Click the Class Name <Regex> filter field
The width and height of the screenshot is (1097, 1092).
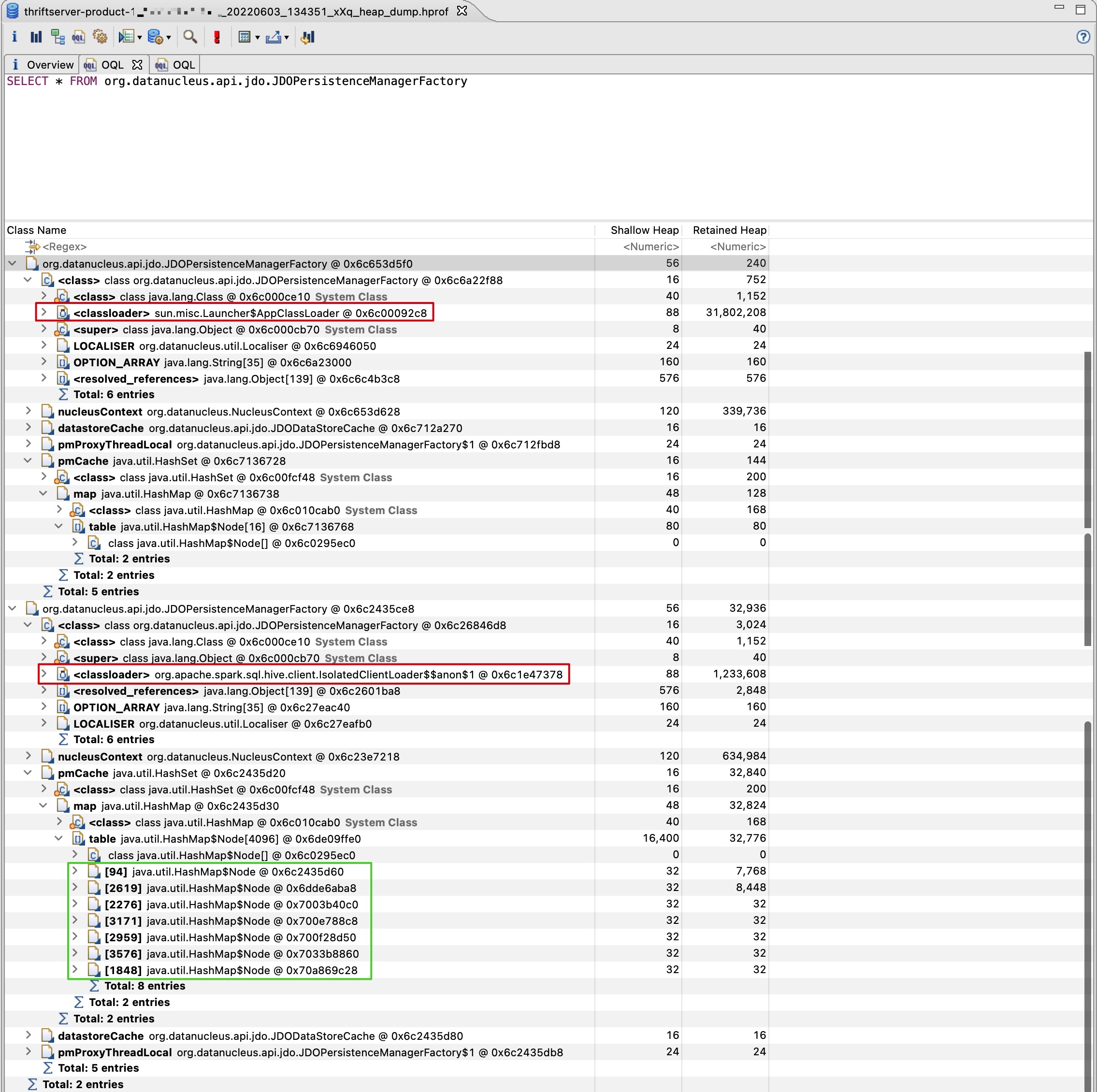(65, 246)
